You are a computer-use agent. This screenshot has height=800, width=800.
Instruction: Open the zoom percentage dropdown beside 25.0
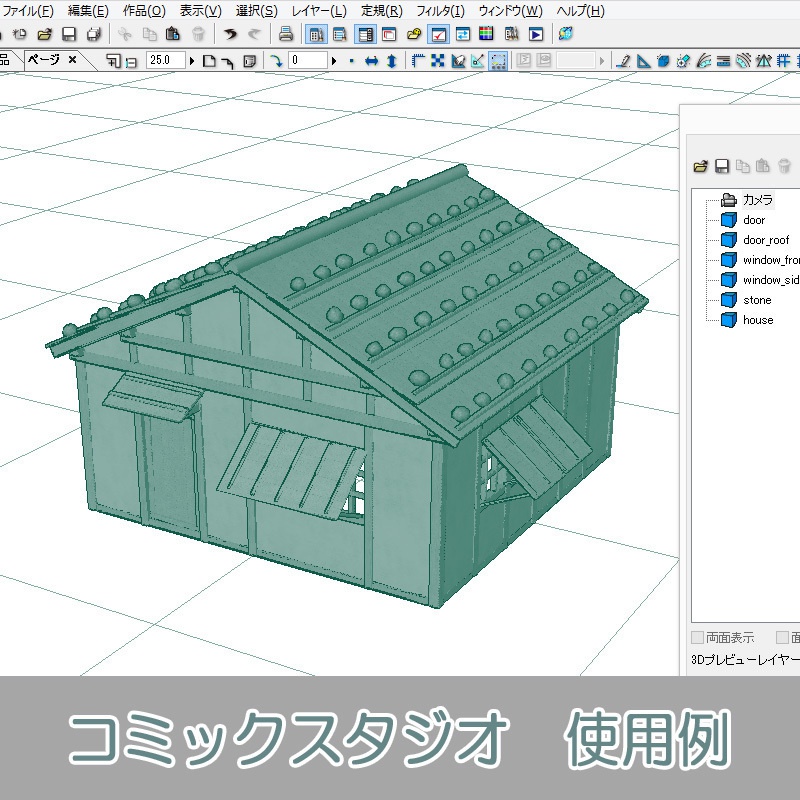[190, 60]
